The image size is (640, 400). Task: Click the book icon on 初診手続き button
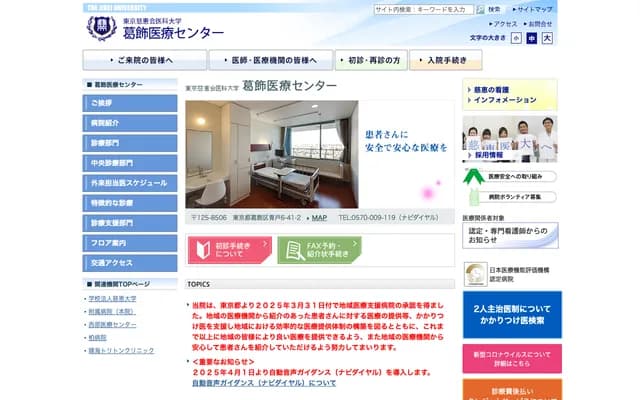tap(203, 250)
